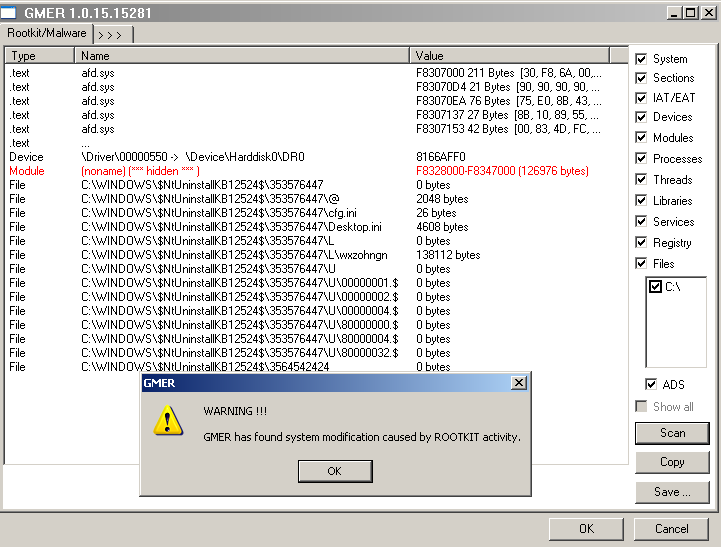
Task: Select the afd.sys row with F8307000
Action: point(316,73)
